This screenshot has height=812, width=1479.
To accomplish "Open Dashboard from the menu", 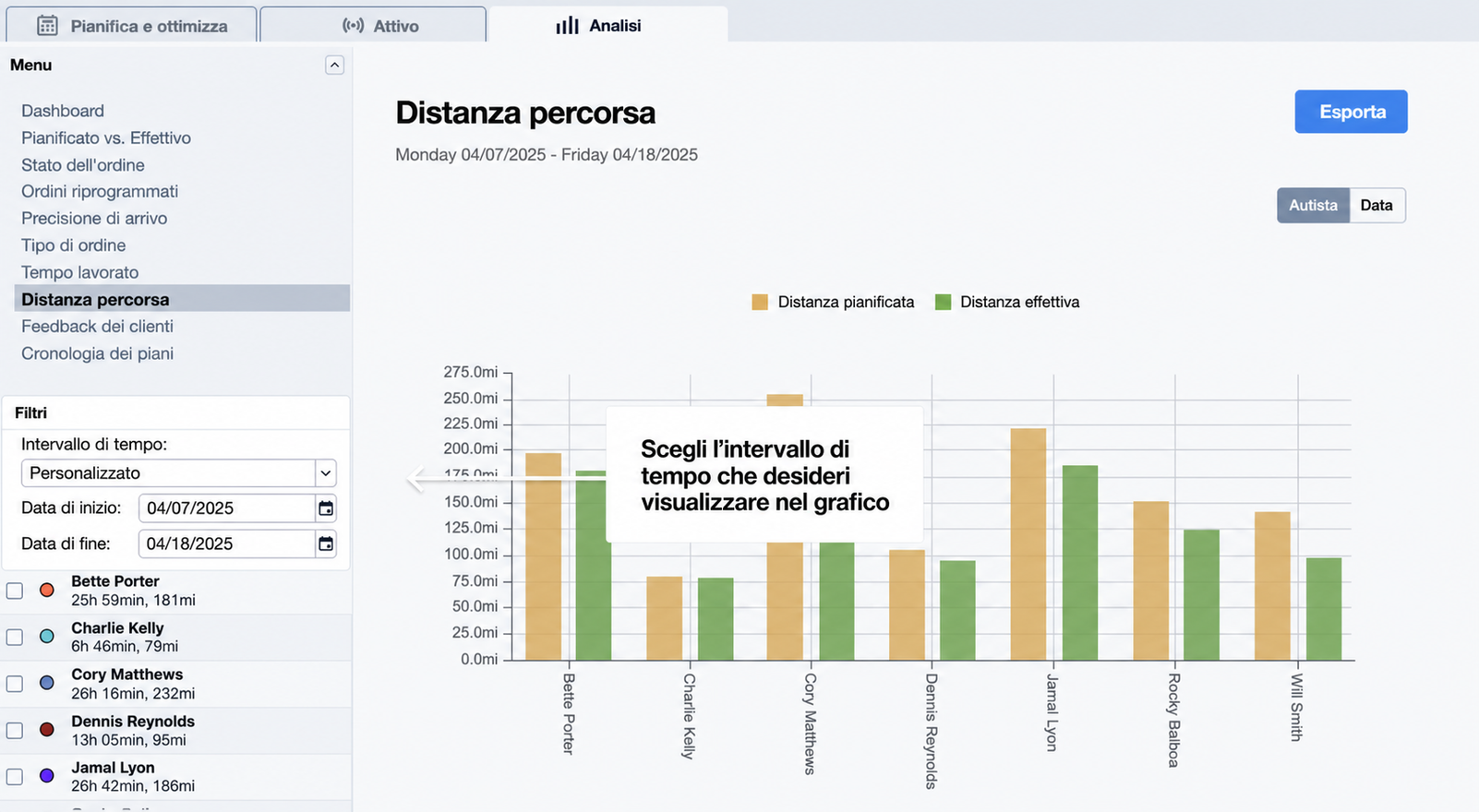I will tap(63, 111).
